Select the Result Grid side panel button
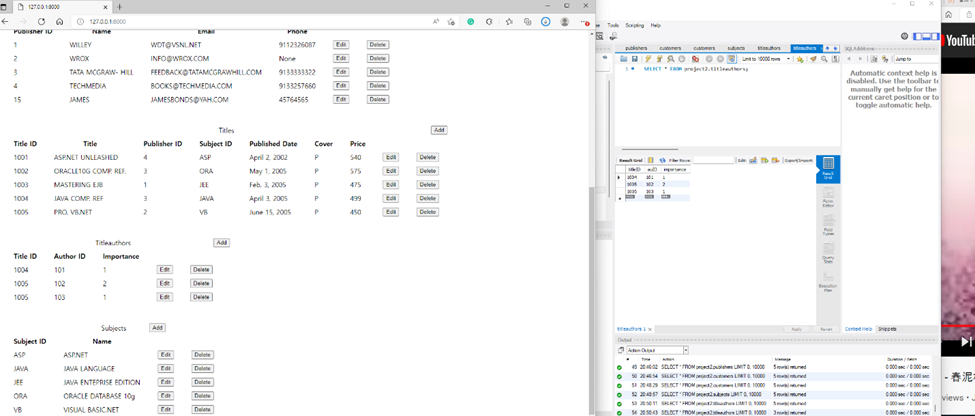The height and width of the screenshot is (416, 975). tap(828, 168)
